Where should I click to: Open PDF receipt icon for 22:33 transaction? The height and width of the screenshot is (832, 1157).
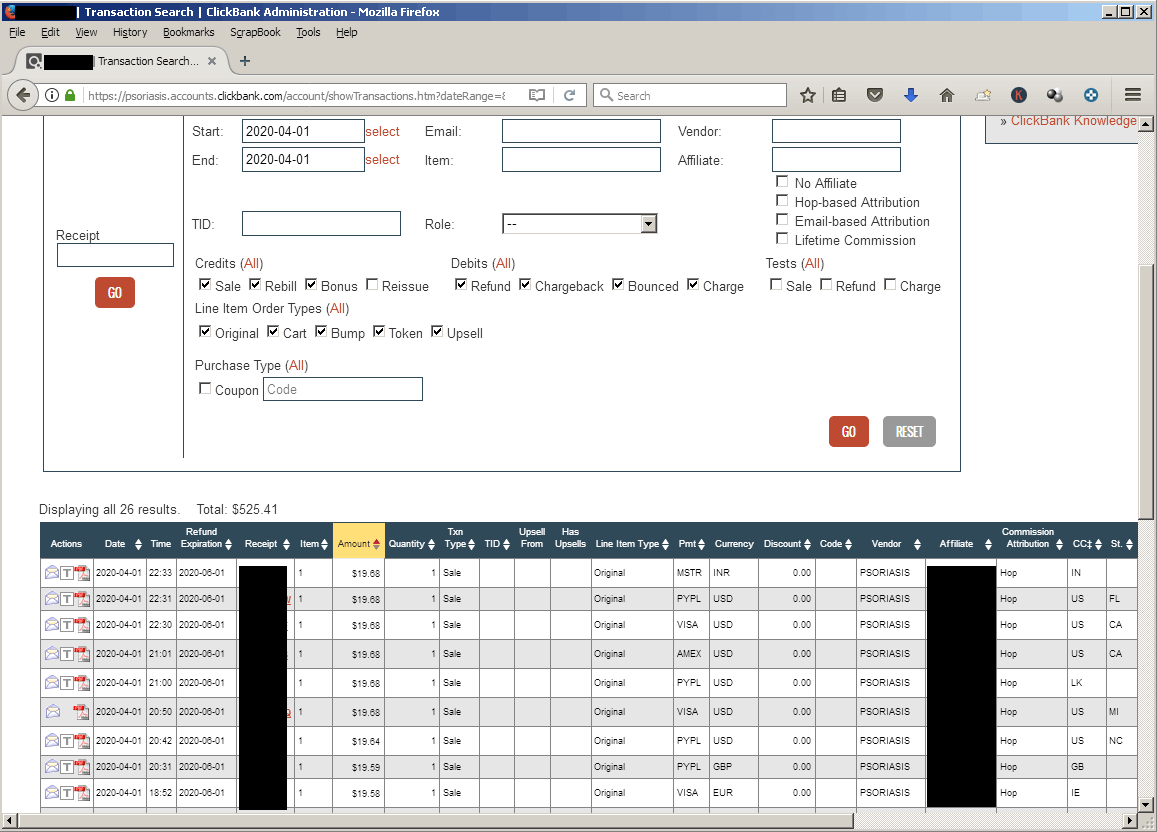coord(82,572)
